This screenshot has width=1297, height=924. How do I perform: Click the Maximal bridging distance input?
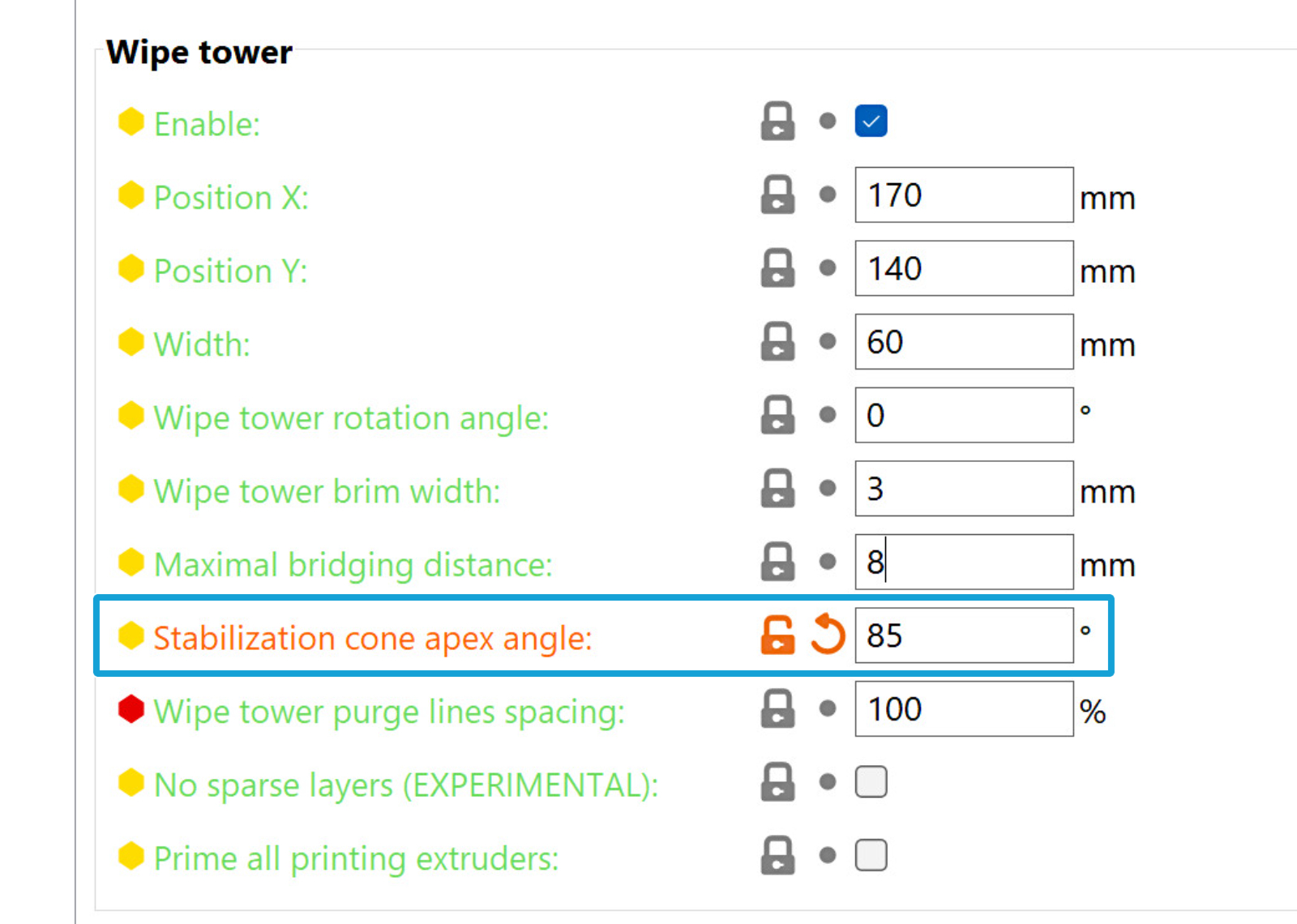pos(963,562)
